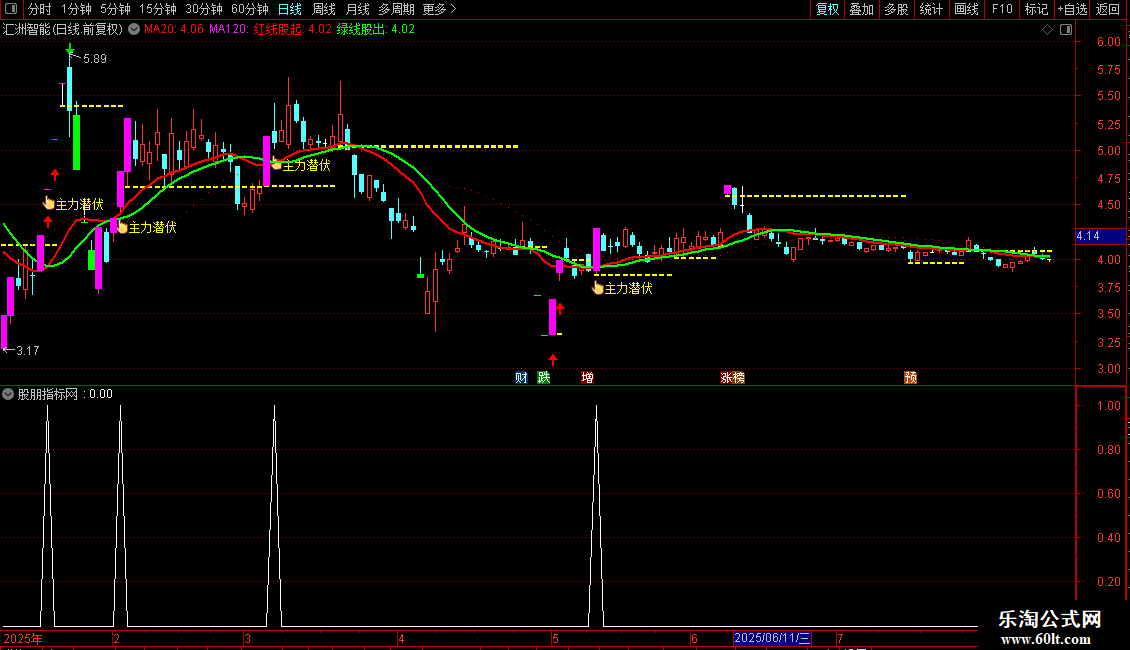Select the 60分钟 period tab

(x=249, y=9)
